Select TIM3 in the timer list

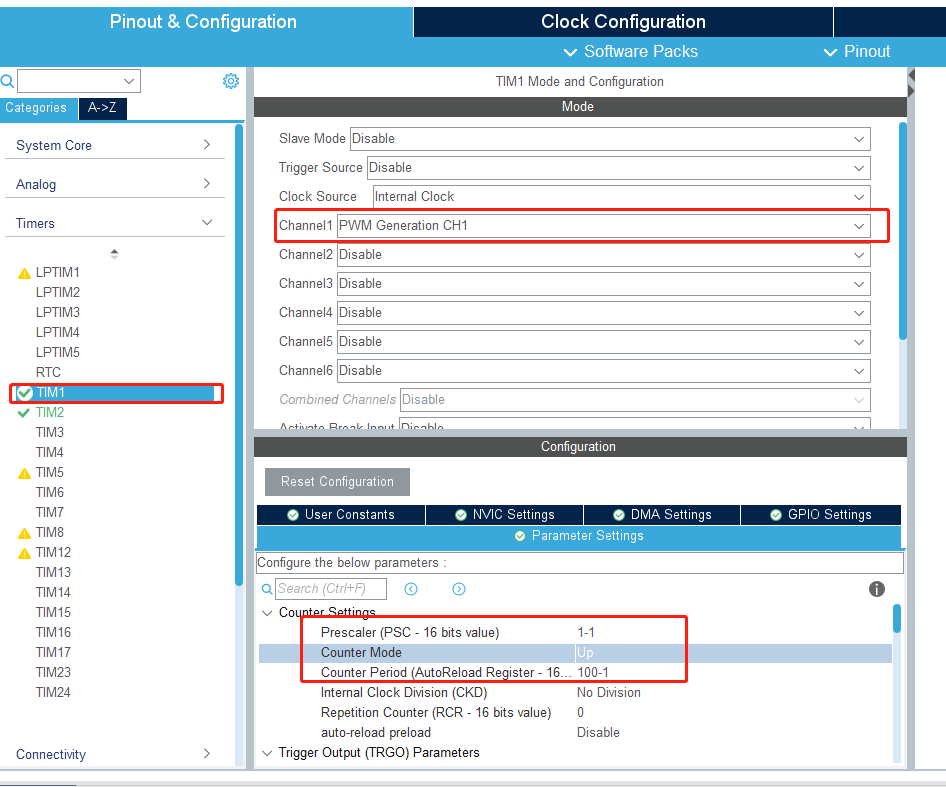pyautogui.click(x=49, y=433)
